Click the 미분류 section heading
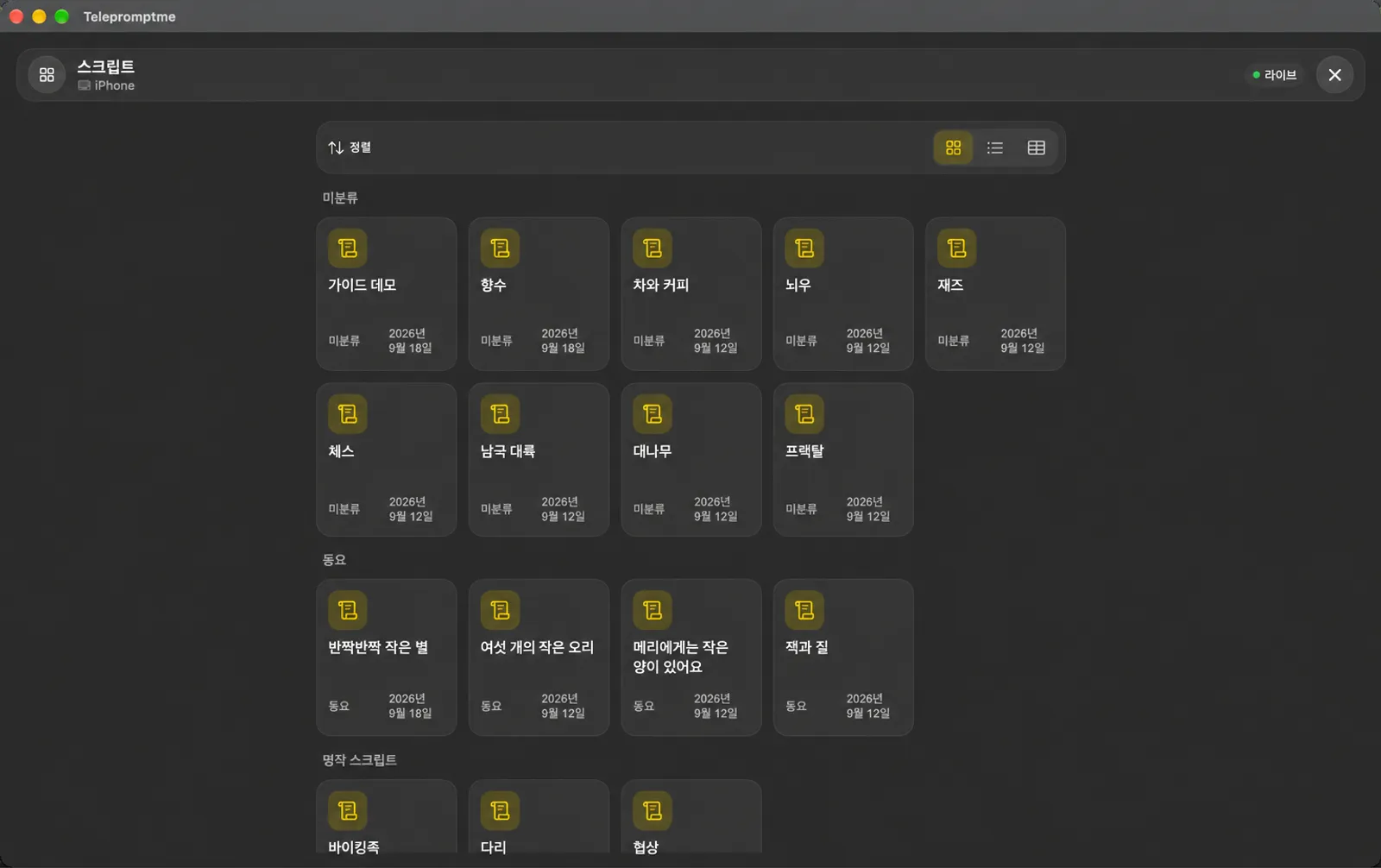Image resolution: width=1381 pixels, height=868 pixels. coord(340,198)
